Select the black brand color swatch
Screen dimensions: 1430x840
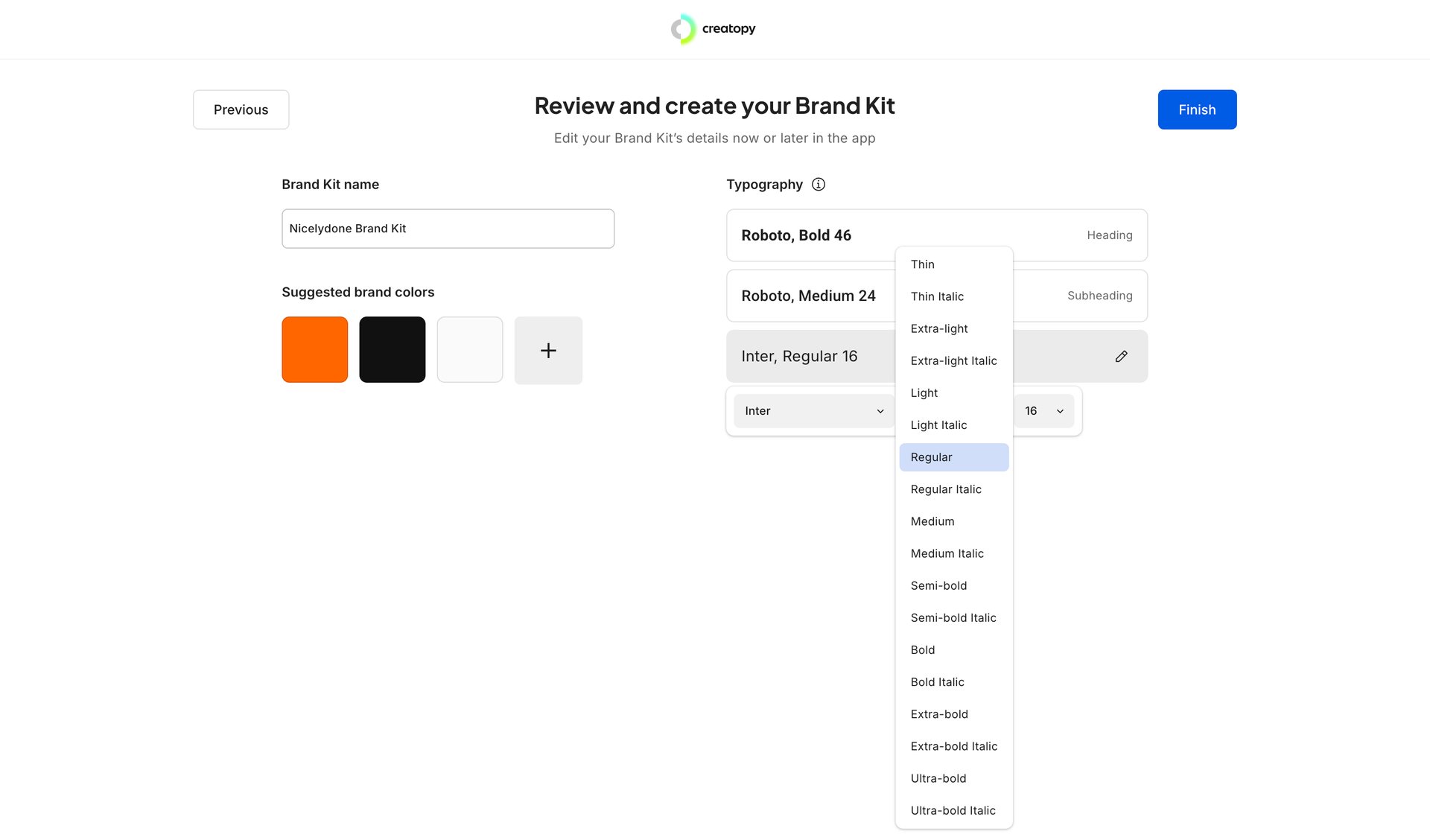click(392, 349)
